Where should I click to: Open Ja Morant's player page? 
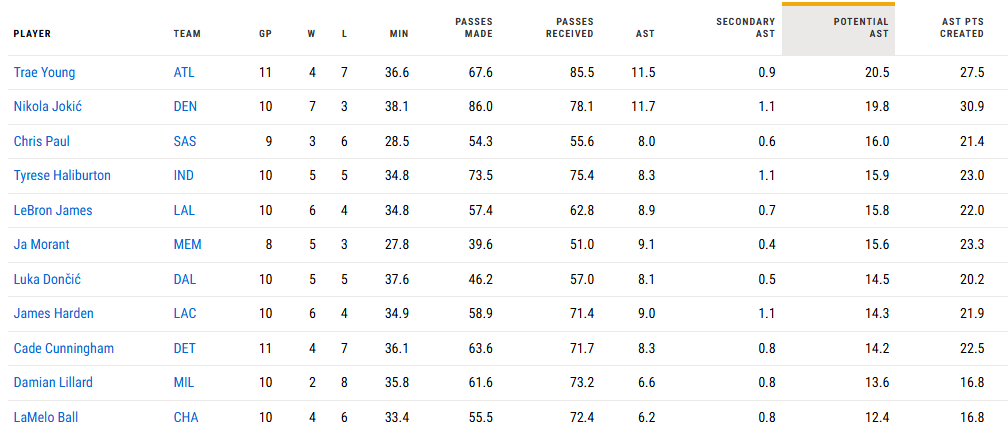41,244
